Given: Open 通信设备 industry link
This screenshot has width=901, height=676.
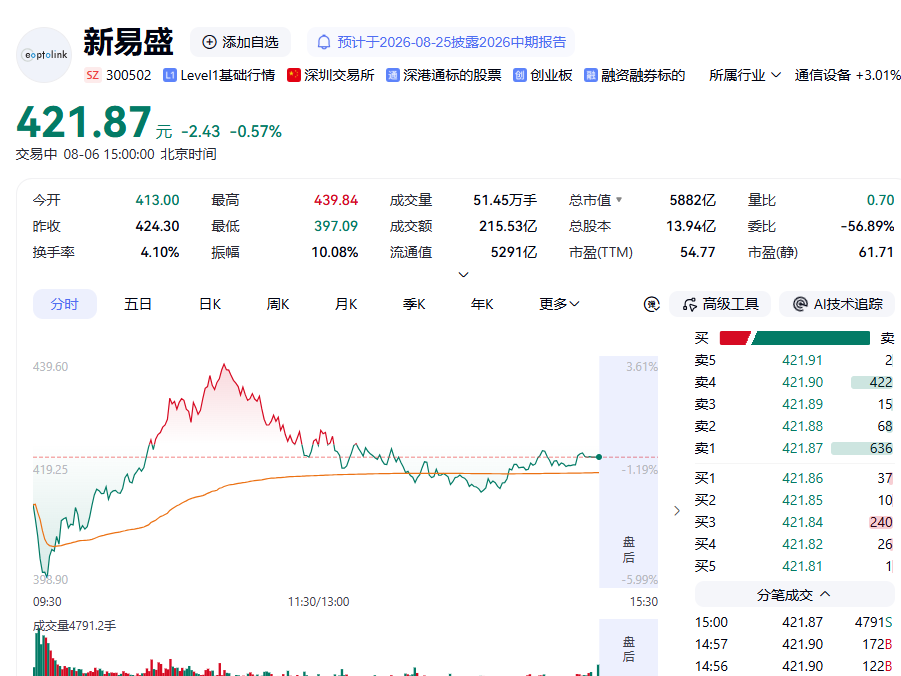Looking at the screenshot, I should click(822, 75).
